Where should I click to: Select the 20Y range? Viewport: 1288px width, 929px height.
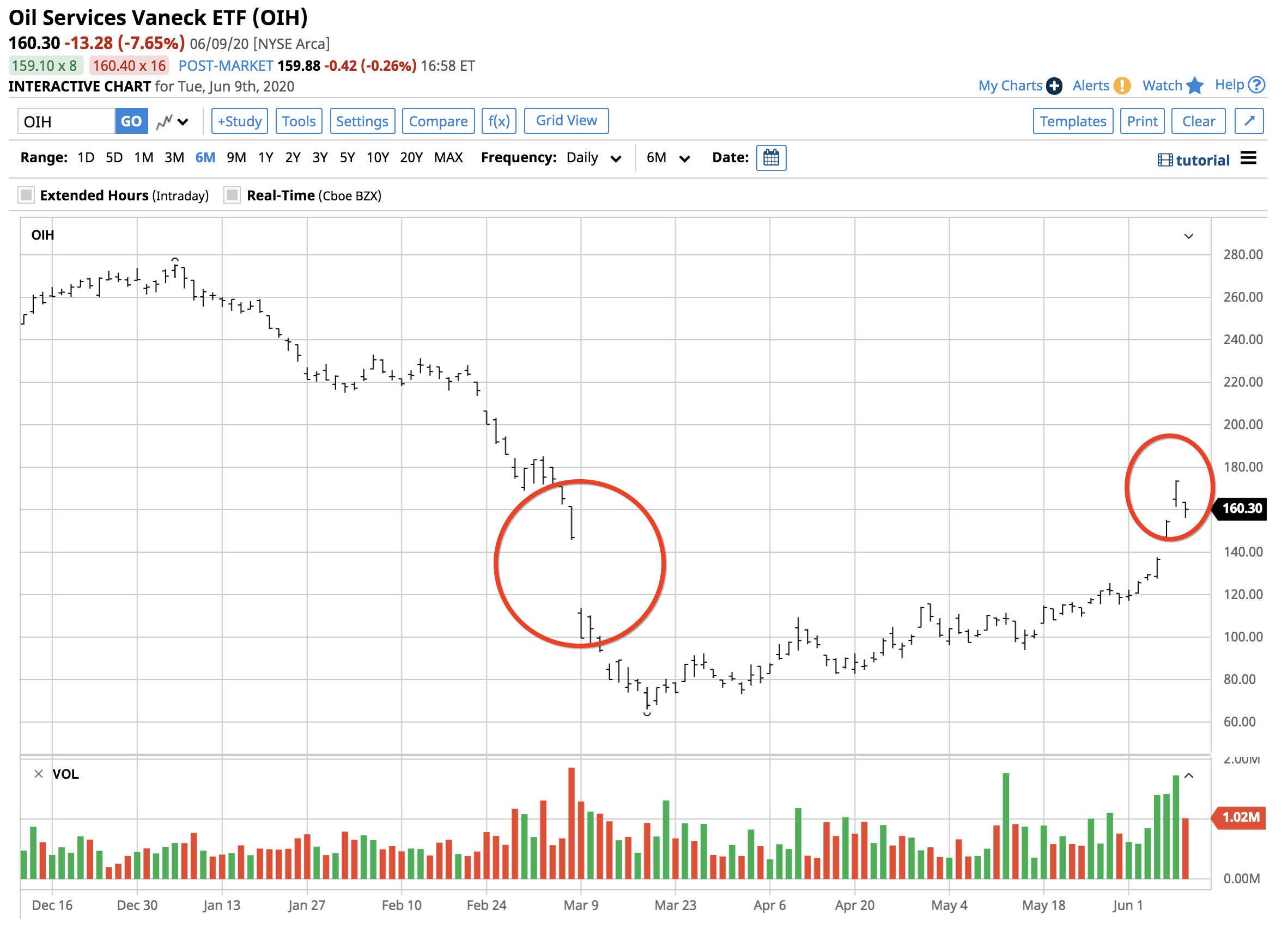click(x=411, y=158)
